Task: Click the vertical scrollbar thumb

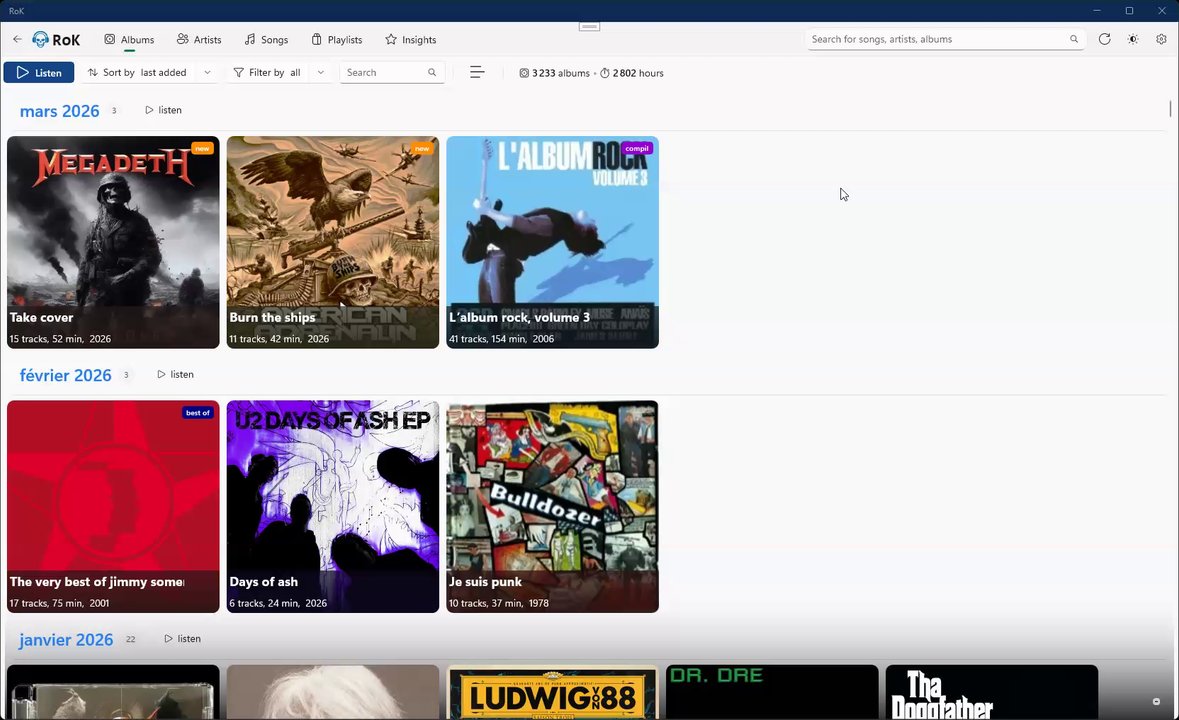Action: [1170, 108]
